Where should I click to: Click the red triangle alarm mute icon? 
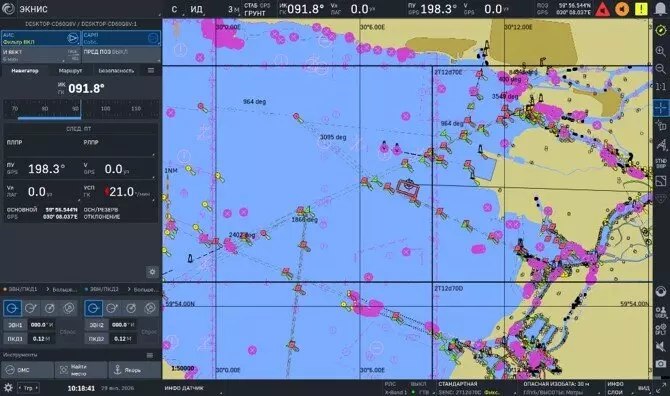point(602,9)
